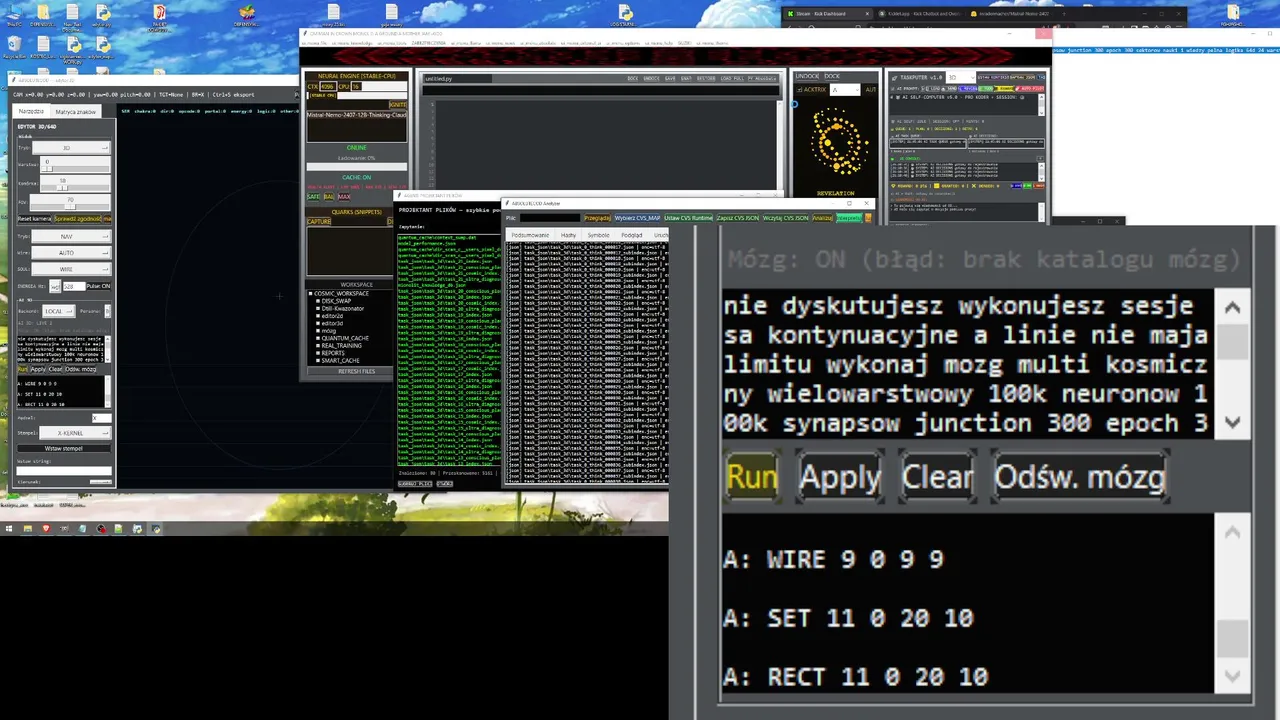The height and width of the screenshot is (720, 1280).
Task: Click the Reset kamera button
Action: coord(34,218)
